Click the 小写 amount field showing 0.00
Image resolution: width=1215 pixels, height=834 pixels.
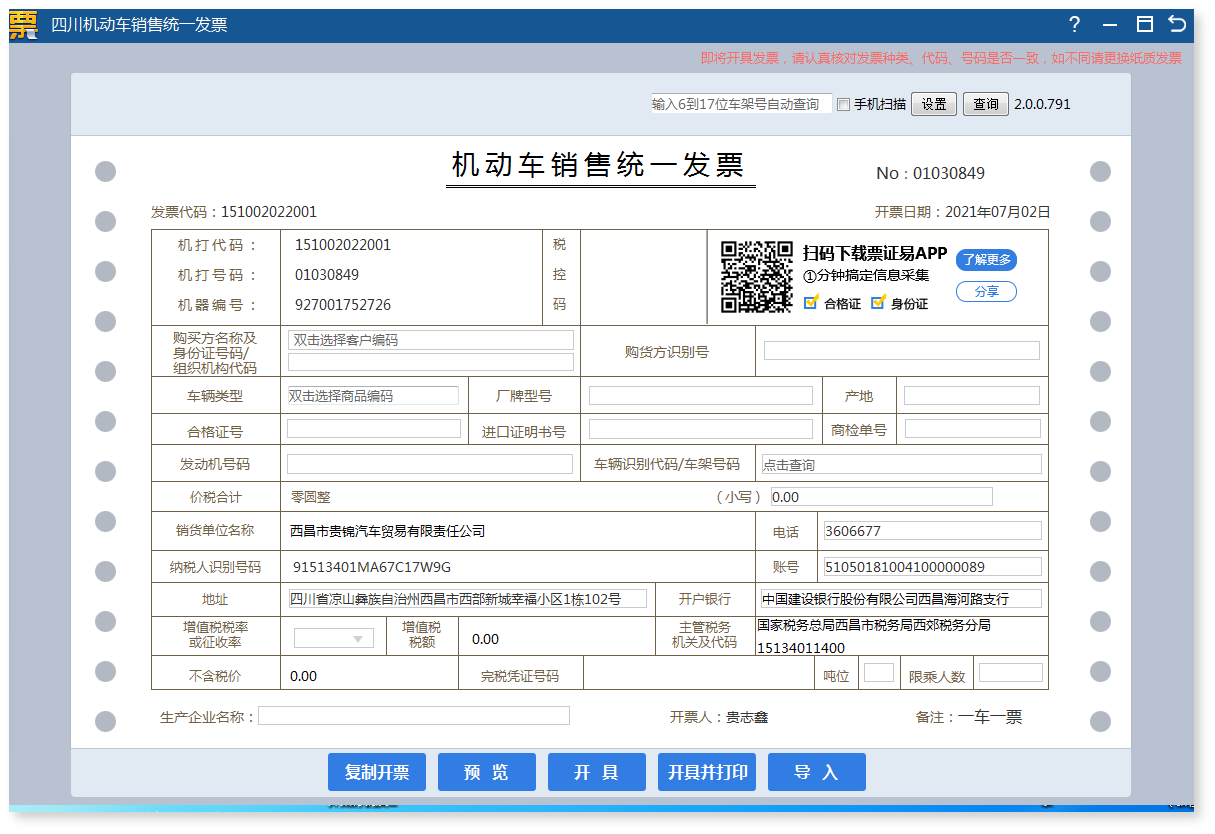pyautogui.click(x=881, y=496)
